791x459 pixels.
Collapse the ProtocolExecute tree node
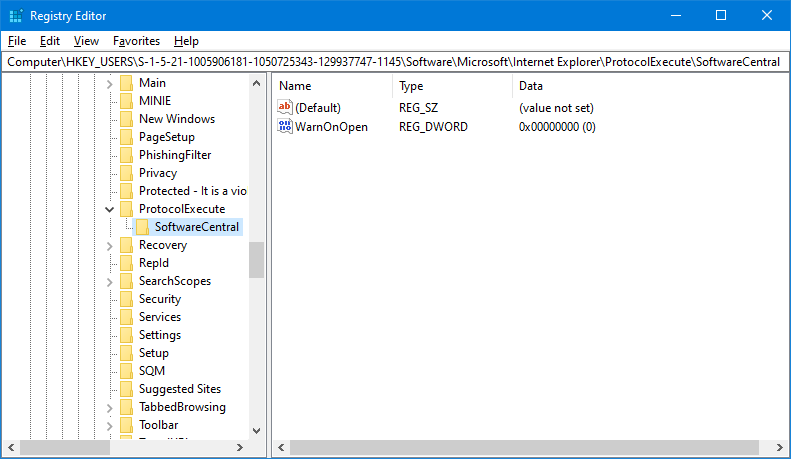click(x=110, y=209)
